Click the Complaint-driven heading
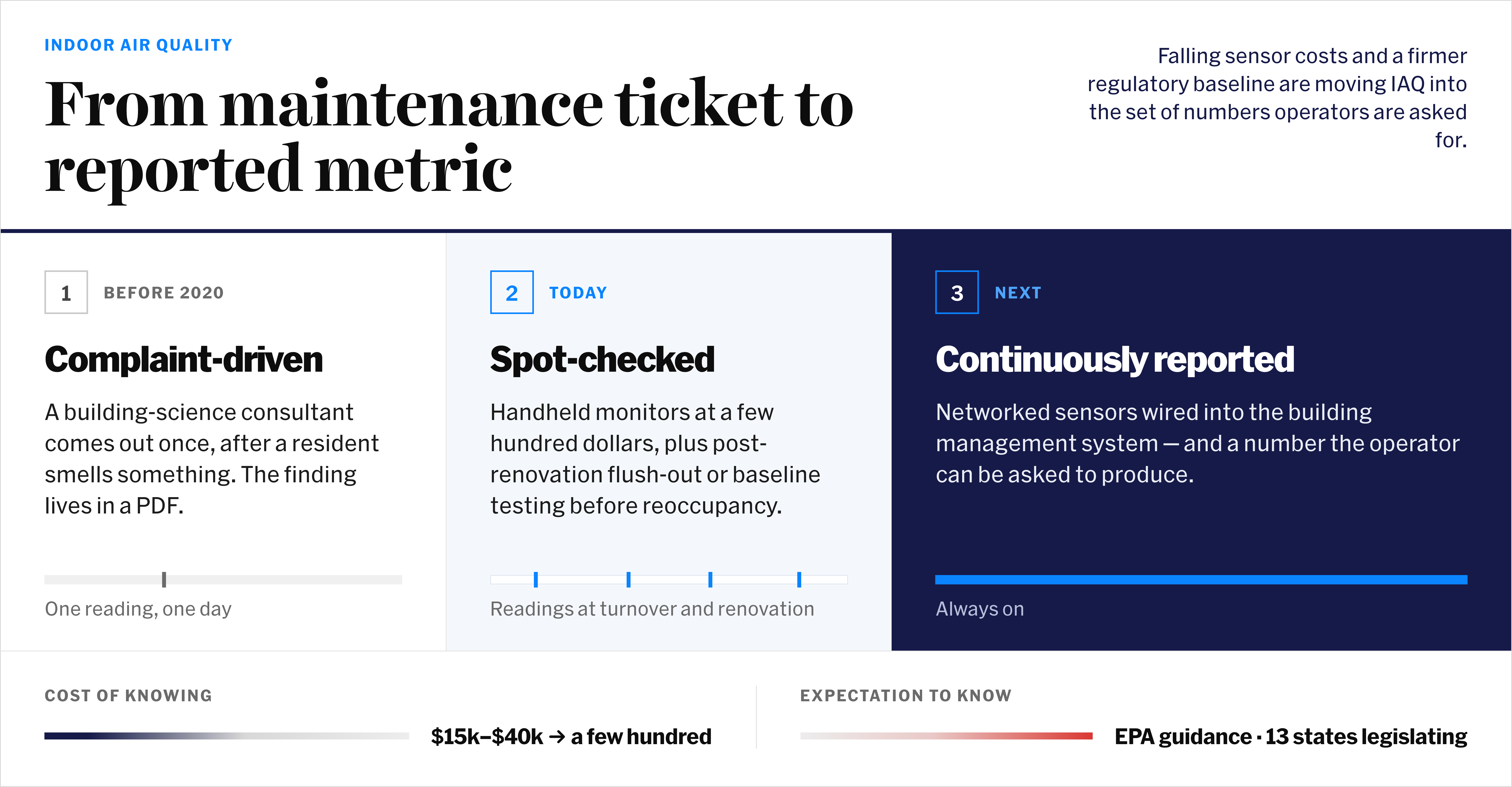The image size is (1512, 787). click(184, 359)
